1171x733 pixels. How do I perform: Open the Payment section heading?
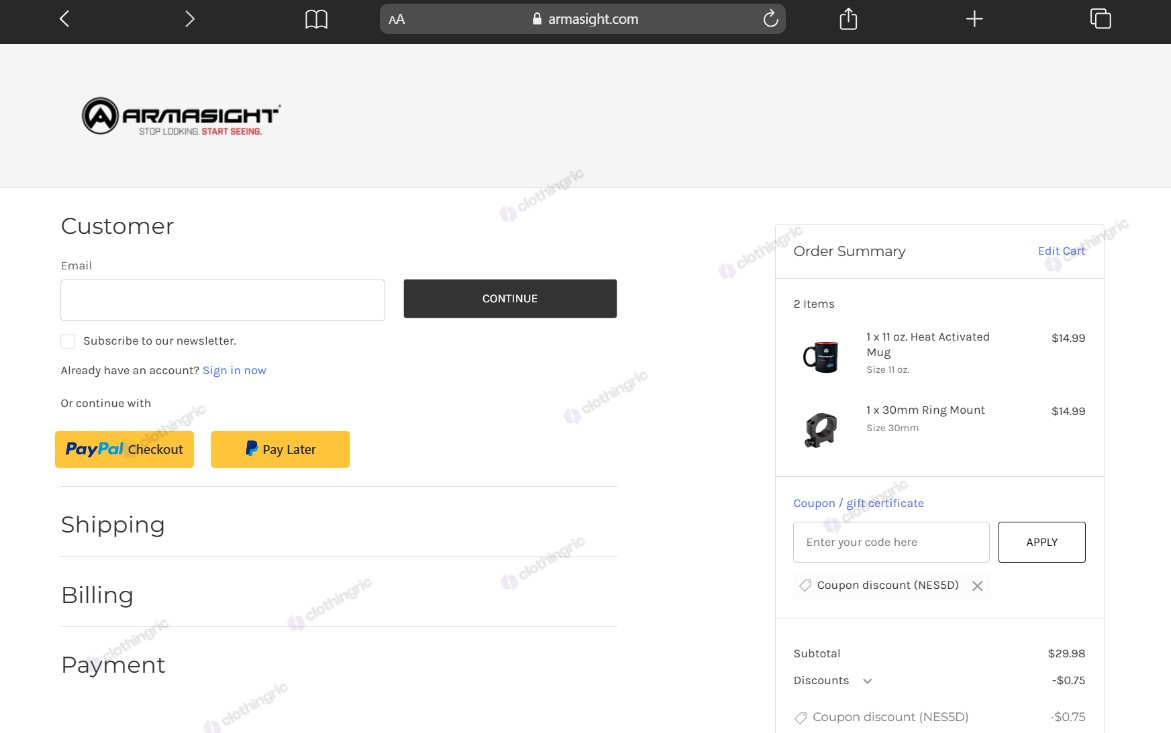[113, 665]
